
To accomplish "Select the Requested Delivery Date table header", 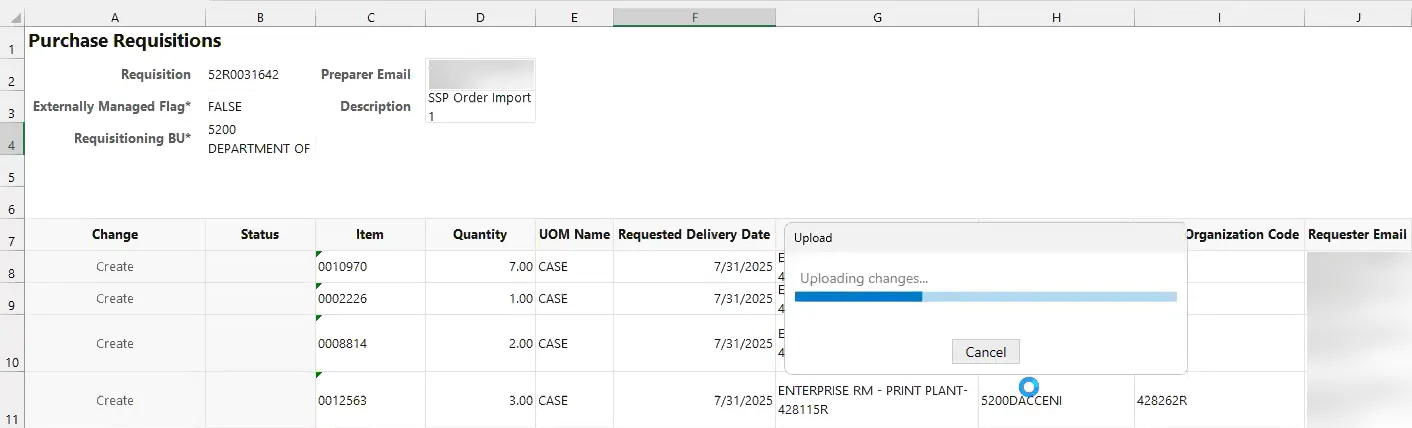I will point(694,235).
